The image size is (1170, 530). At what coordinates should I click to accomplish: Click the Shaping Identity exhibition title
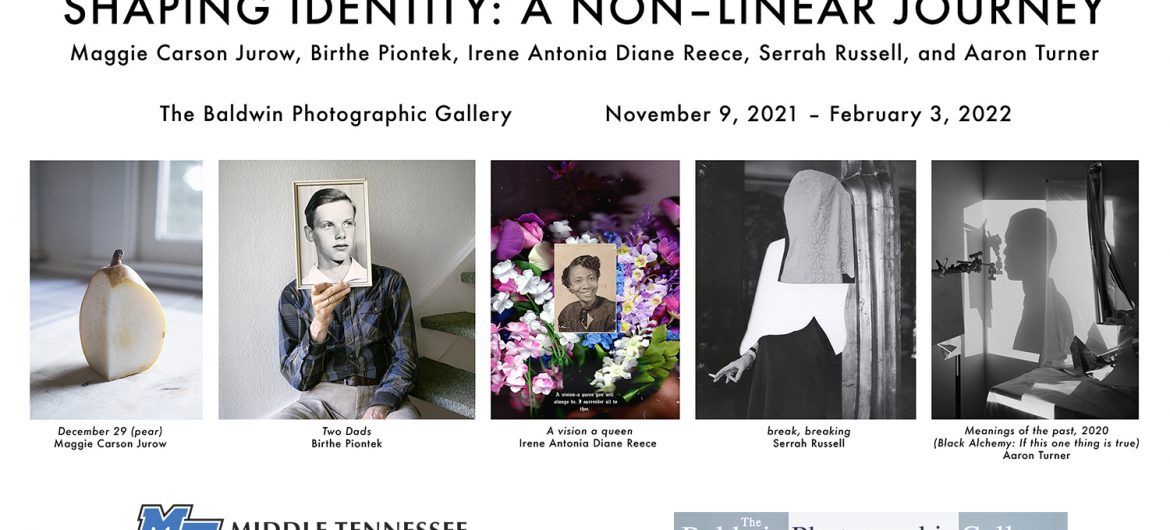pos(584,13)
